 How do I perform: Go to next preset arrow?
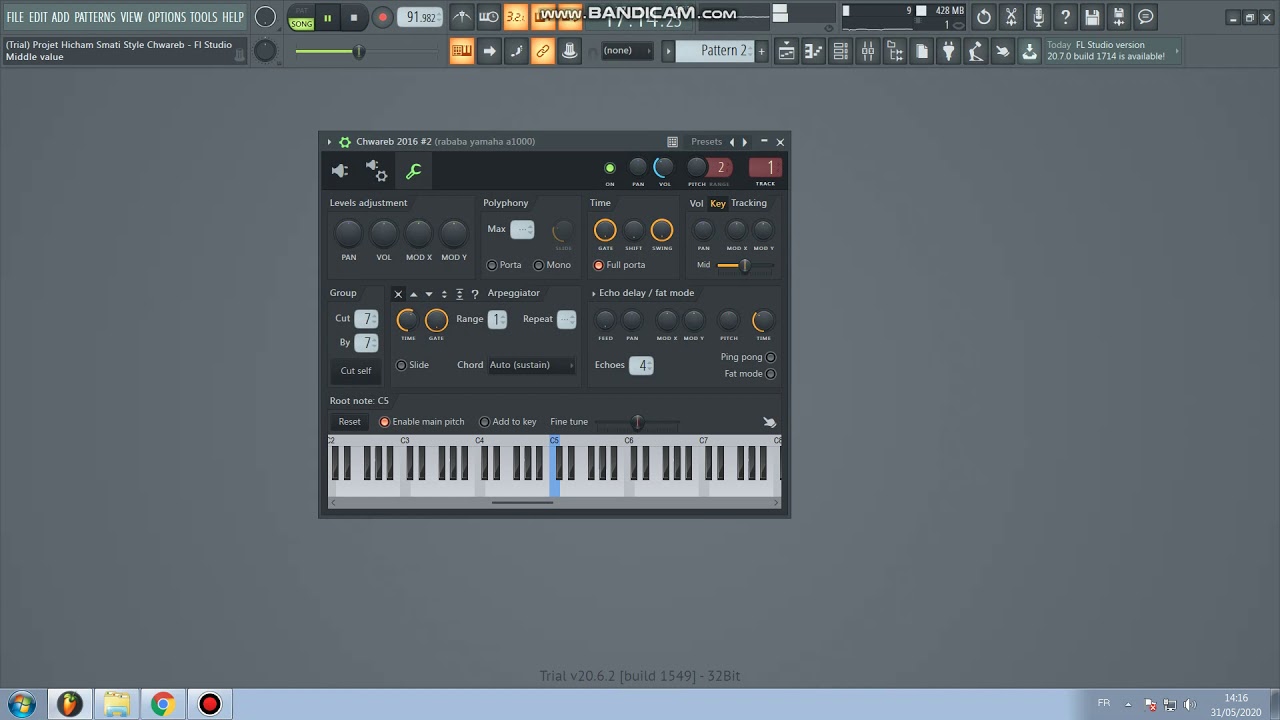pos(745,142)
